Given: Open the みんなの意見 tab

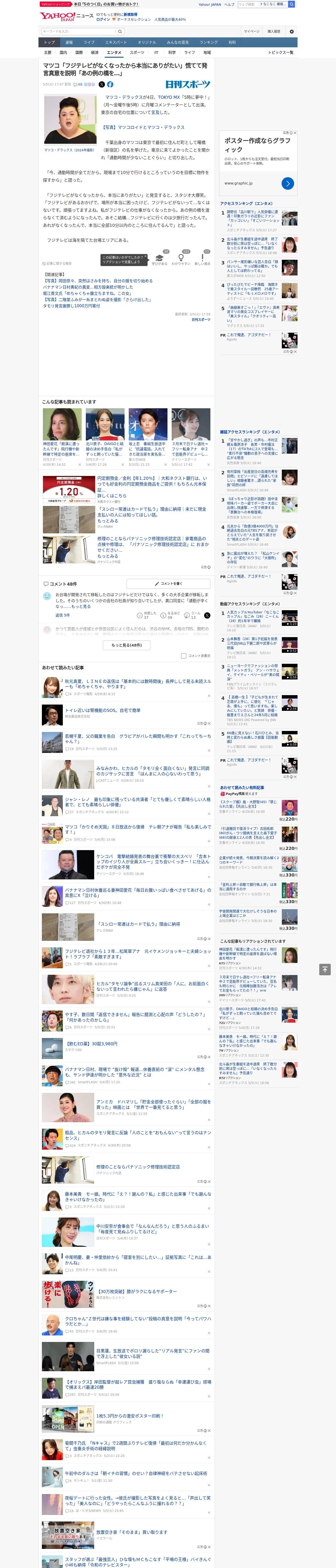Looking at the screenshot, I should coord(177,43).
